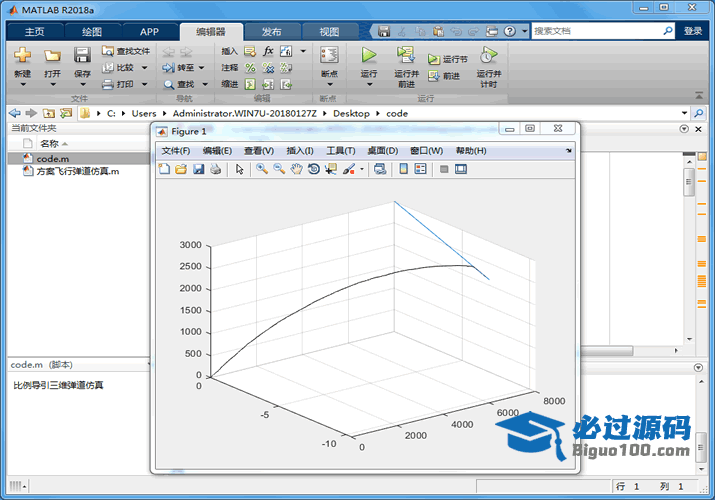The image size is (715, 500).
Task: Open a file with the Open folder icon
Action: coord(52,56)
